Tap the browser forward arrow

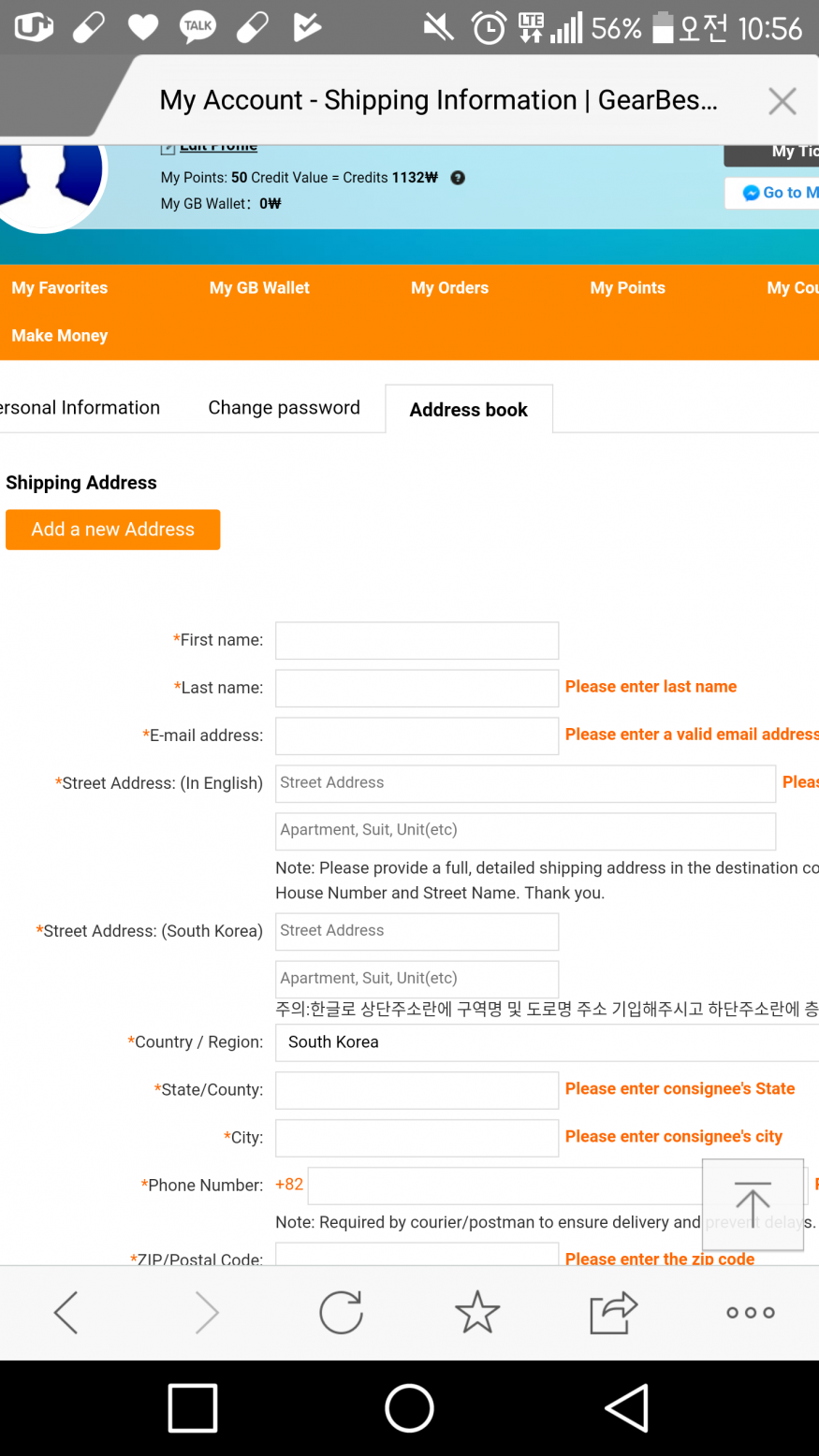coord(206,1312)
